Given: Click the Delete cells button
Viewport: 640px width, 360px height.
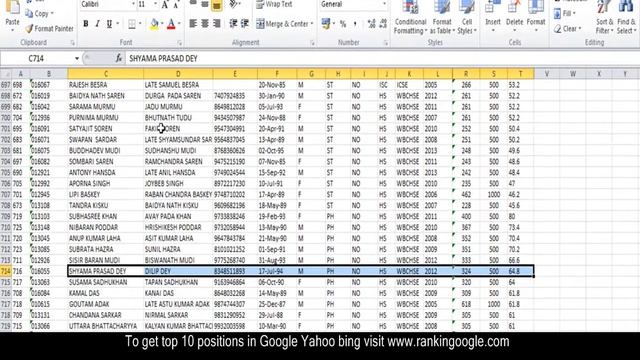Looking at the screenshot, I should (514, 17).
